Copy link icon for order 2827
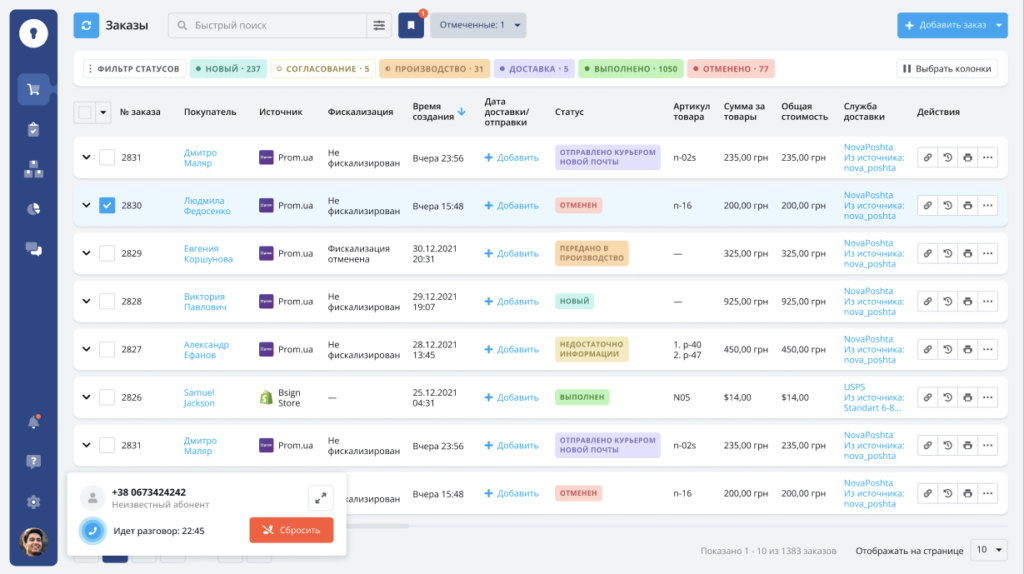Screen dimensions: 1024x574 pos(927,349)
